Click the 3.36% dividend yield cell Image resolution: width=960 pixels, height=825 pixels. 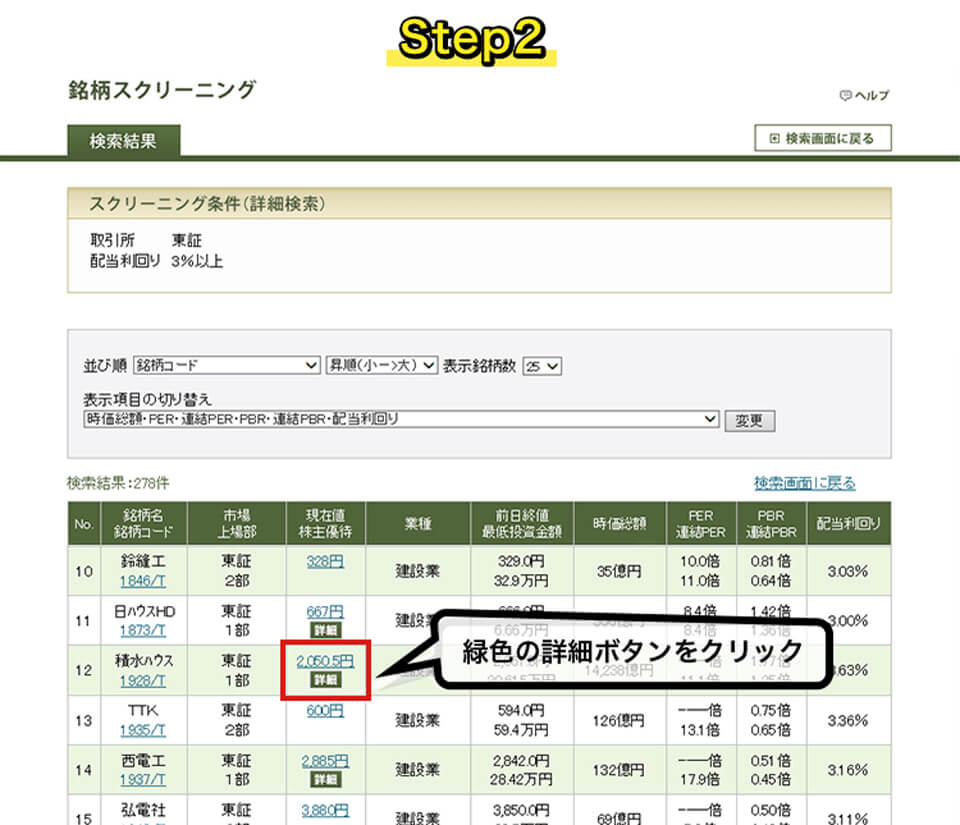(848, 720)
